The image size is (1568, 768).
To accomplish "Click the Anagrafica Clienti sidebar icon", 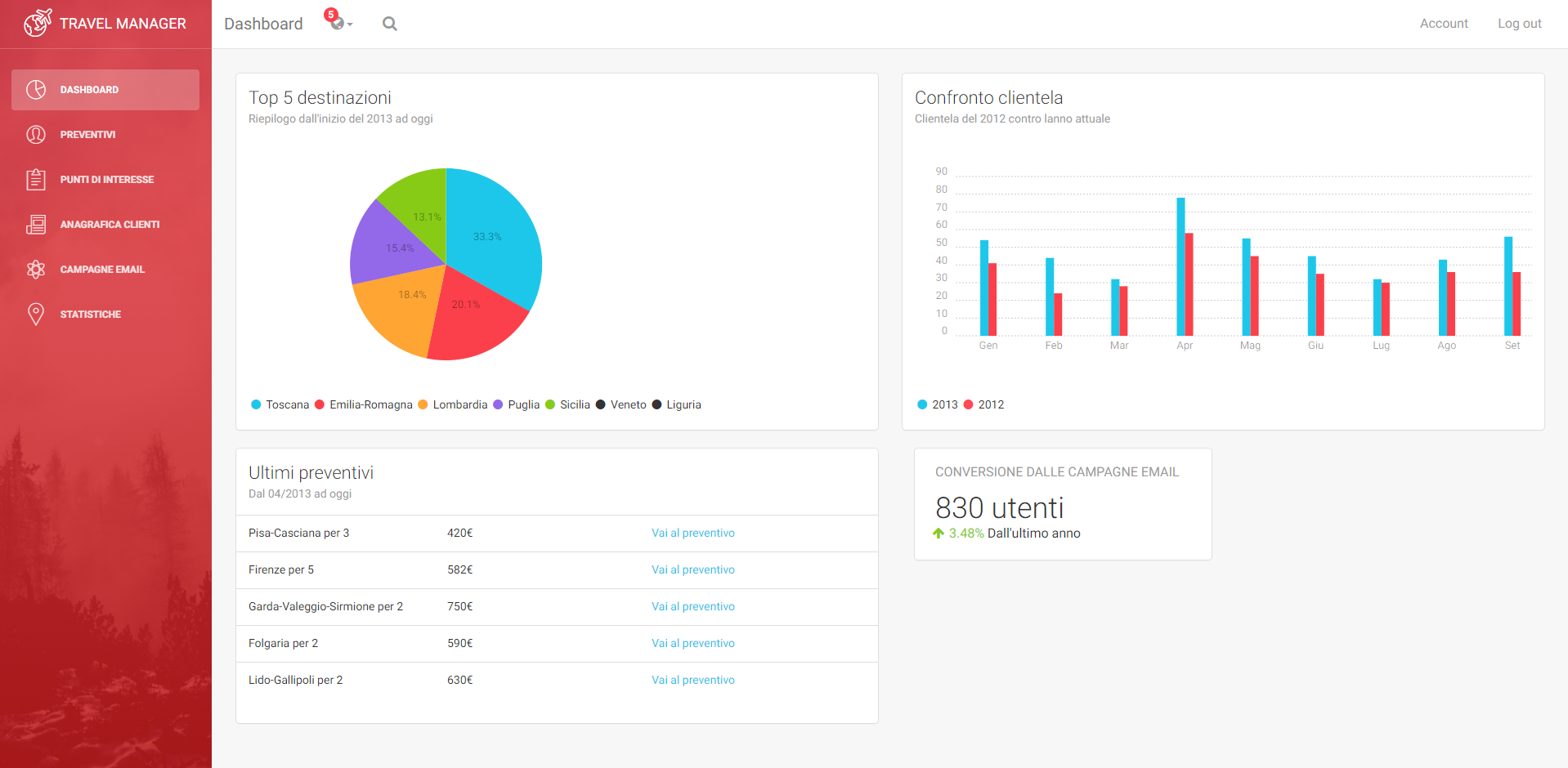I will pos(36,225).
